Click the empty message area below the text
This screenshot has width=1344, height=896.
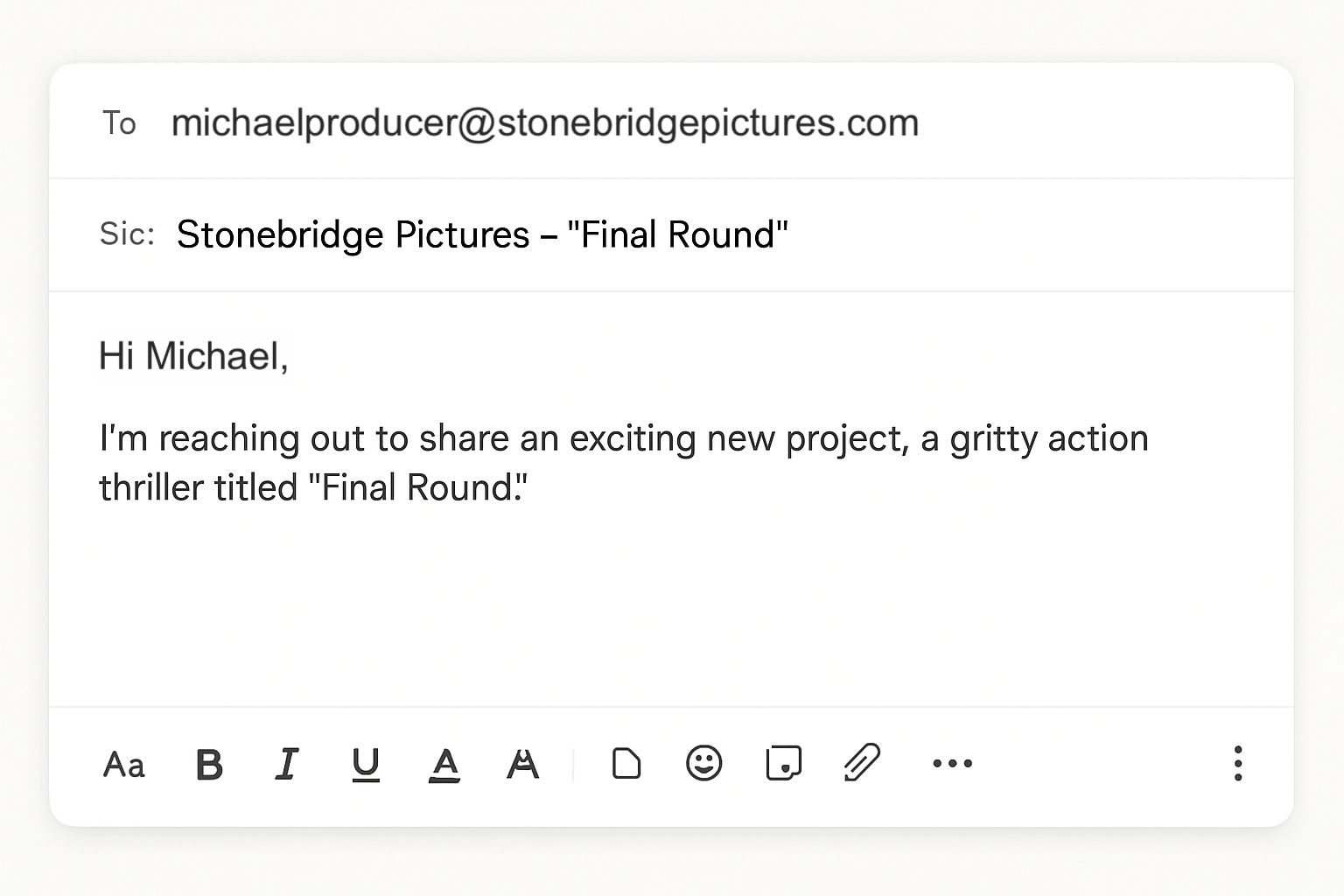[x=670, y=612]
